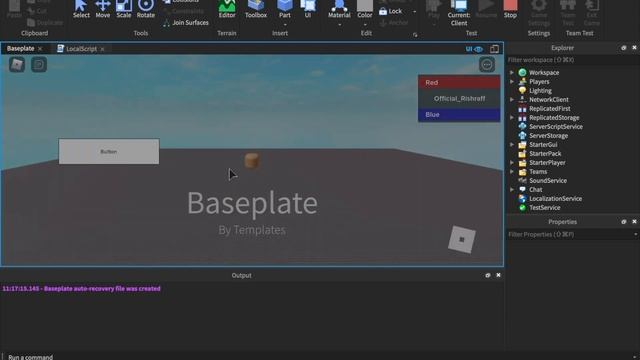Undock the Output panel

coord(488,275)
